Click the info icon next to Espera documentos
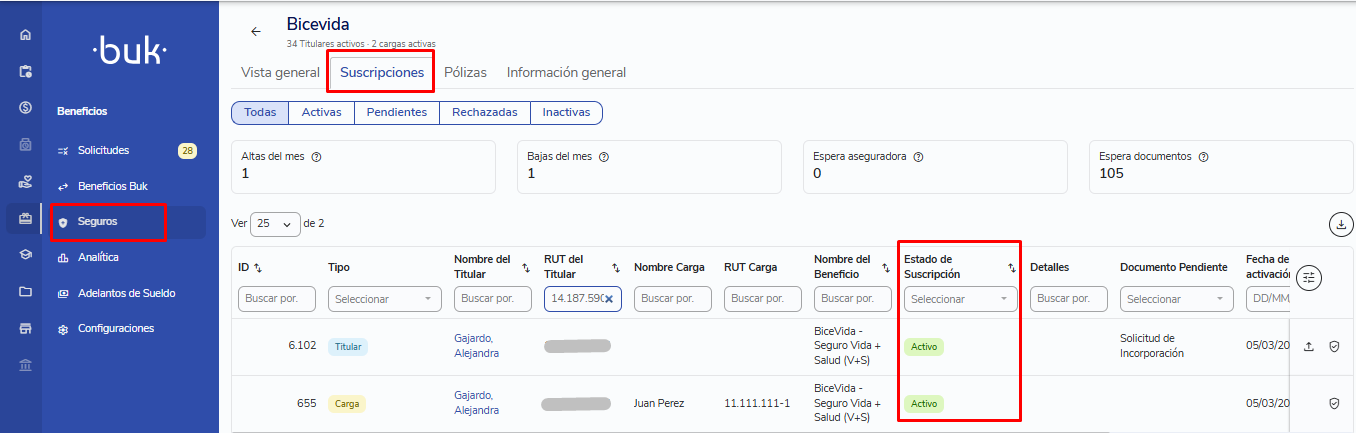This screenshot has width=1356, height=433. coord(1204,157)
